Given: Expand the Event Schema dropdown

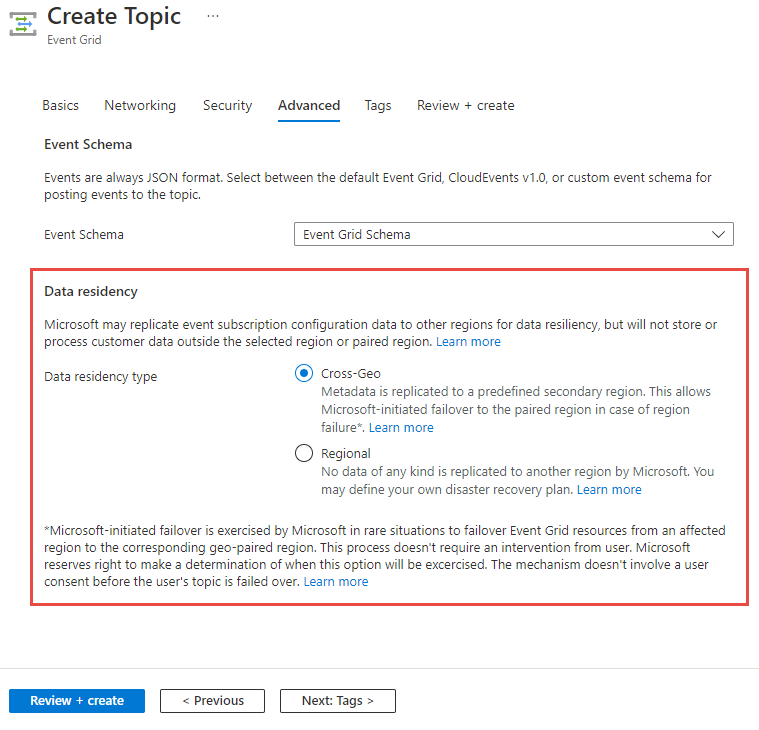Looking at the screenshot, I should click(513, 234).
